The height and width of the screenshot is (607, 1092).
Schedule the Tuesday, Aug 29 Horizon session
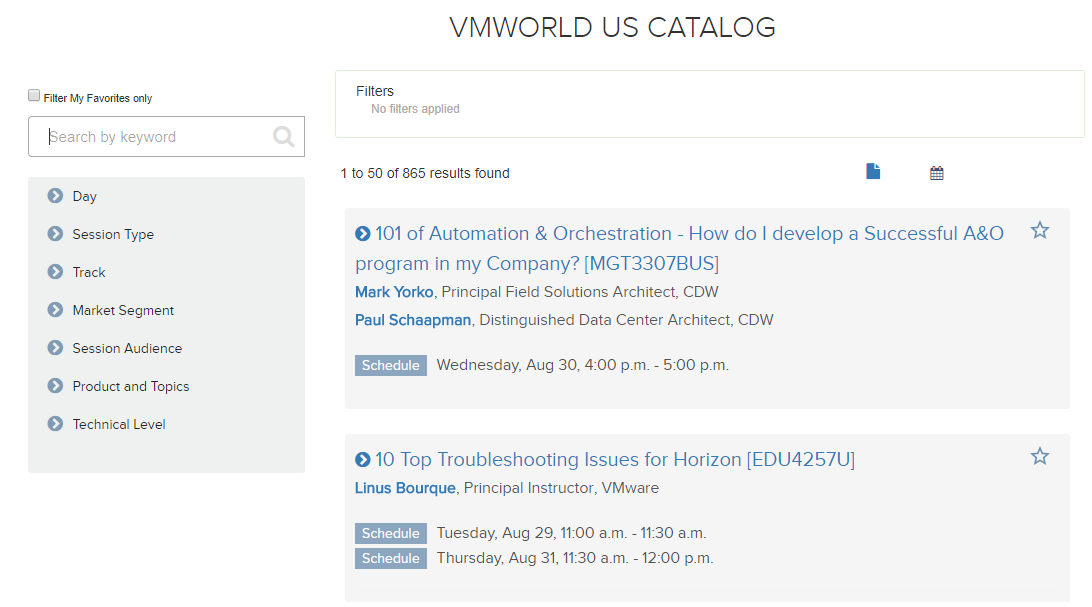(x=391, y=534)
